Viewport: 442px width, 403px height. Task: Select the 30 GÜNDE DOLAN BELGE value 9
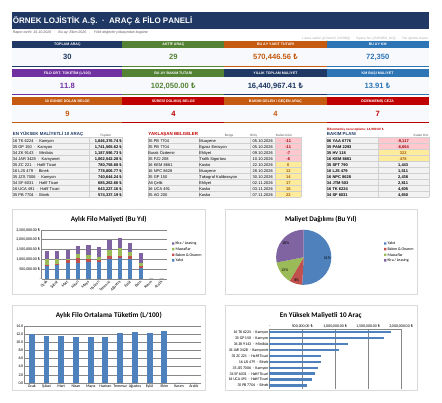(x=67, y=114)
